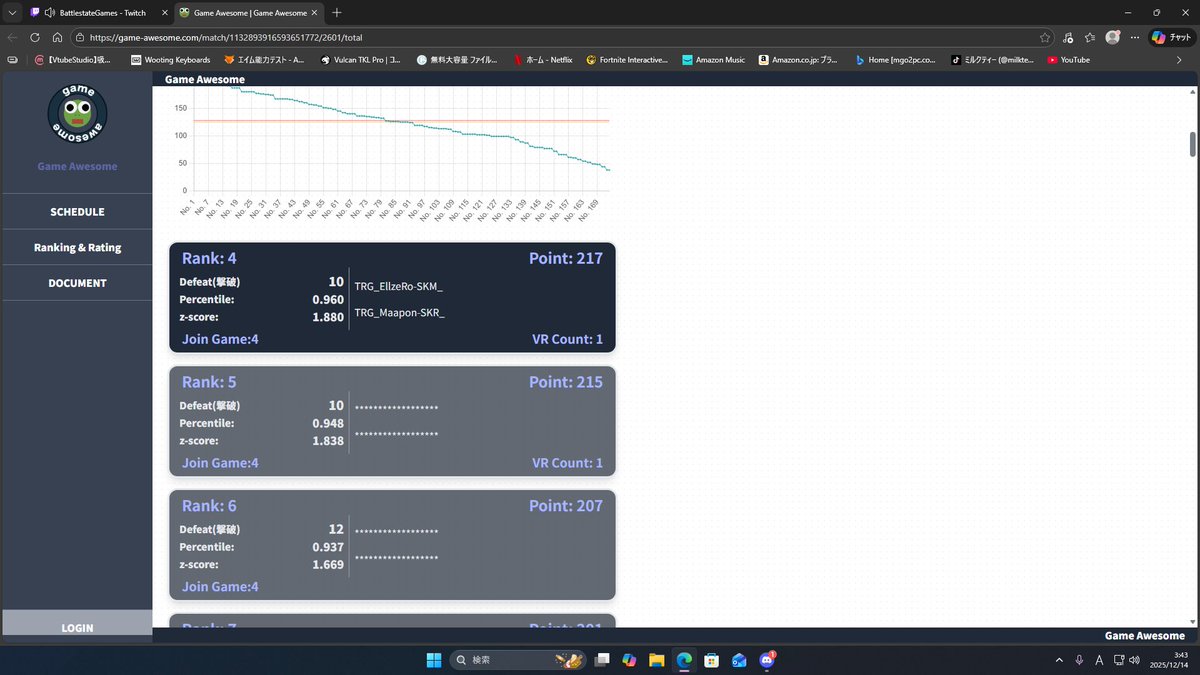1200x675 pixels.
Task: Show hidden system tray icons
Action: 1059,660
